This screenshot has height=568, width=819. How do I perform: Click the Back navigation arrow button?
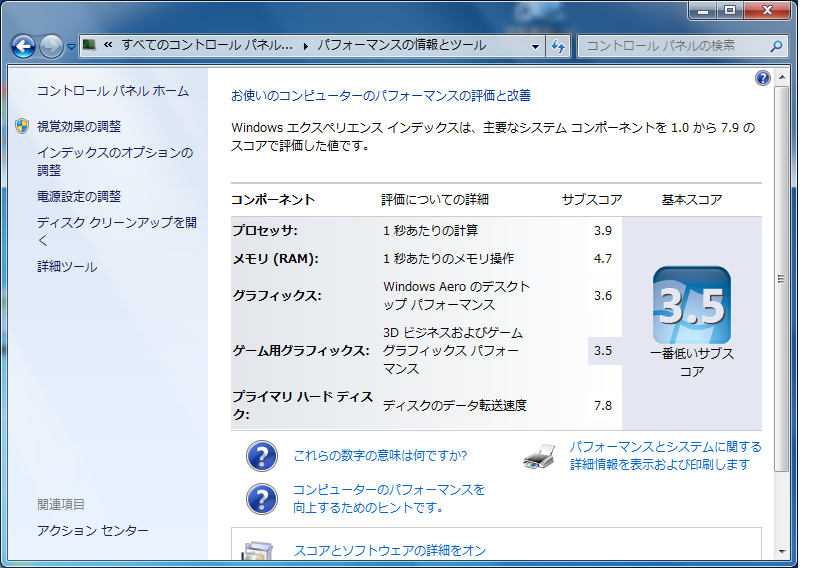[x=24, y=46]
